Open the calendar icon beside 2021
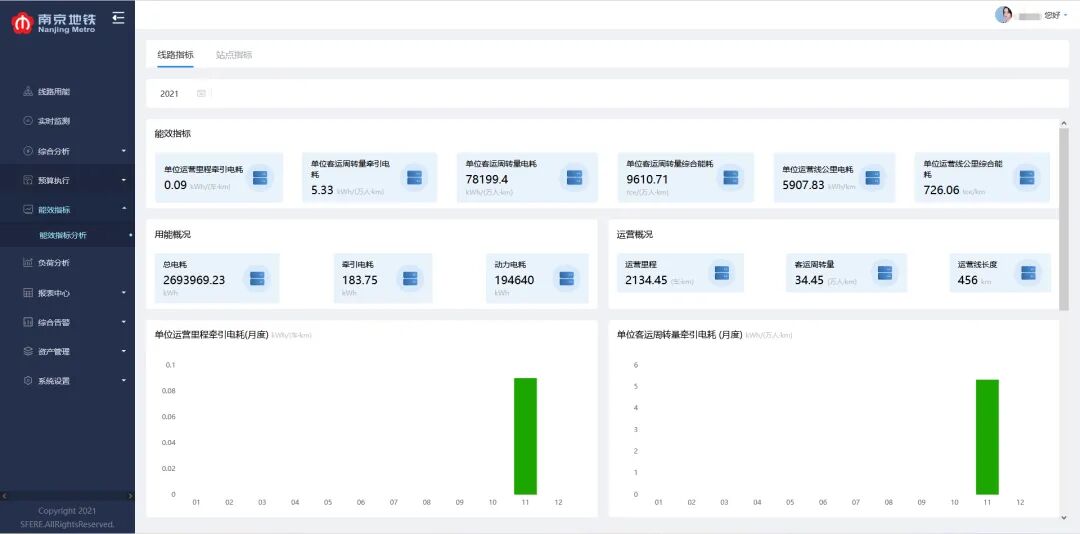Screen dimensions: 1080x534 (201, 93)
